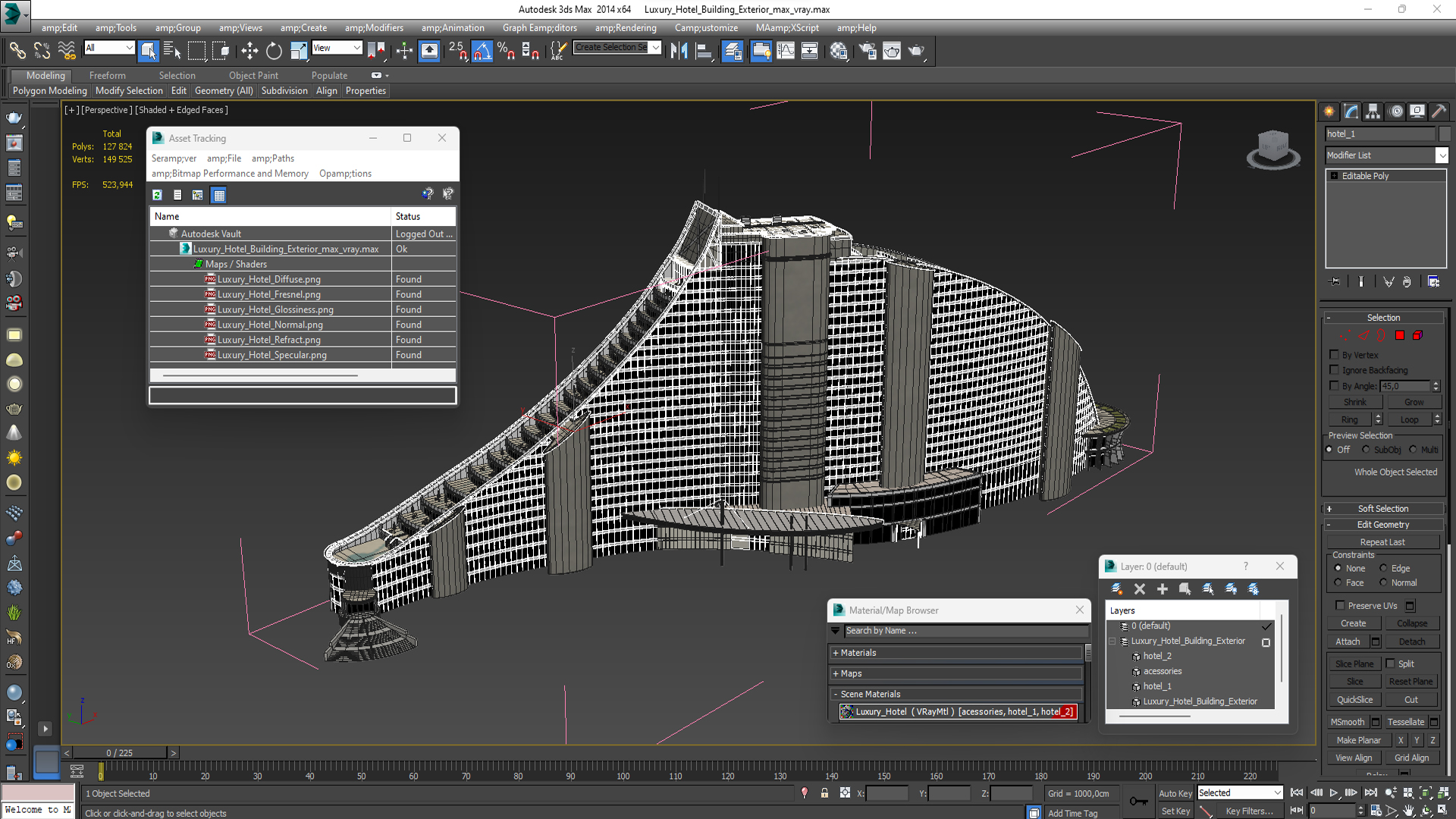Collapse the Edit Geometry rollout
This screenshot has width=1456, height=819.
pos(1384,524)
